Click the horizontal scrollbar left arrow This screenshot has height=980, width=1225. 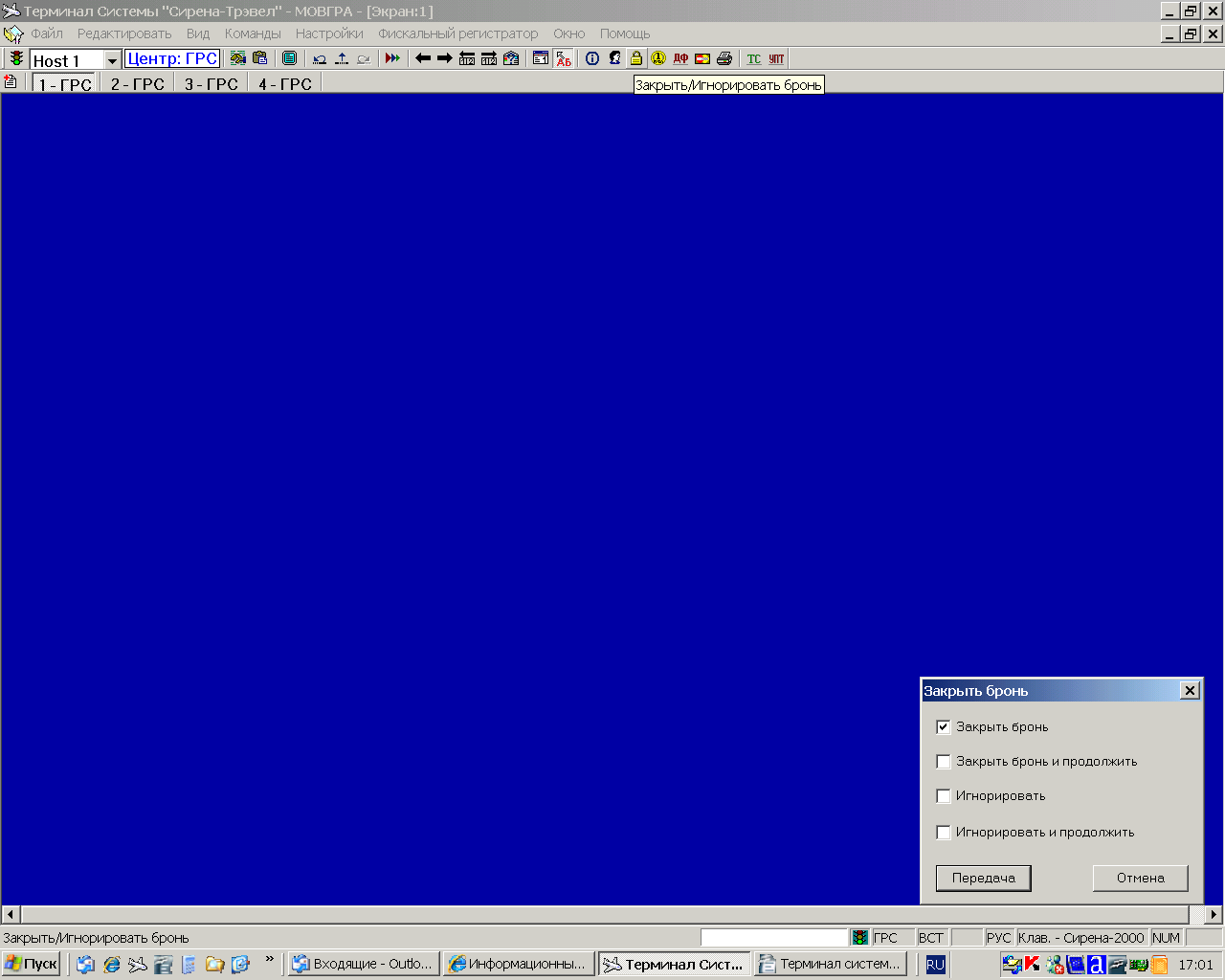pyautogui.click(x=11, y=915)
